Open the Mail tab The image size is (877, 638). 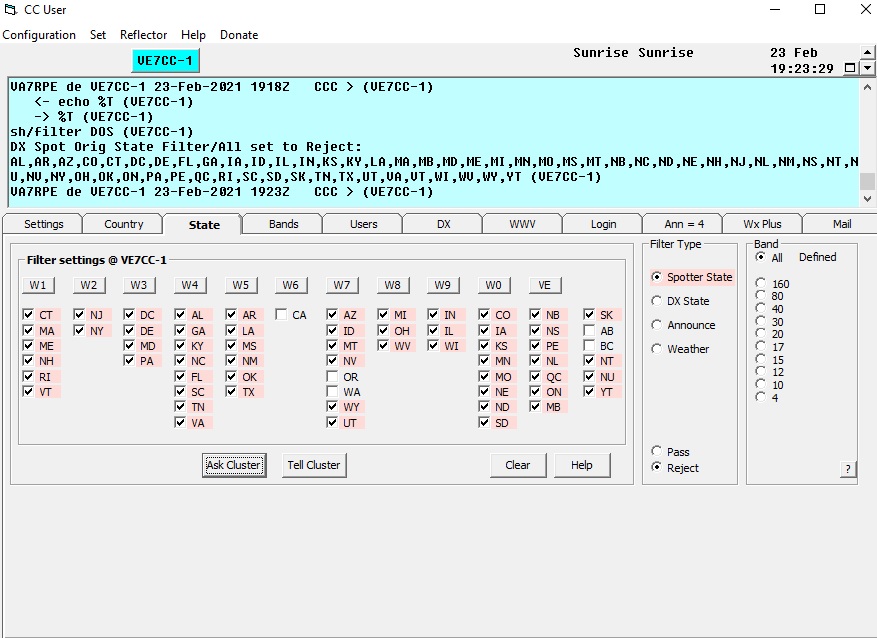point(842,224)
